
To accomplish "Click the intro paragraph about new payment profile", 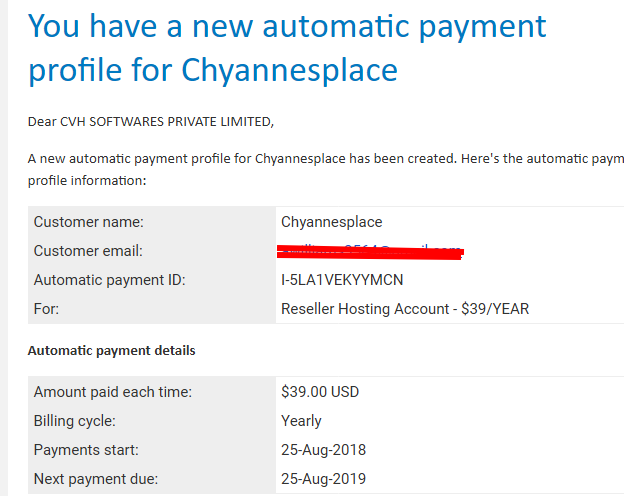I will click(326, 170).
